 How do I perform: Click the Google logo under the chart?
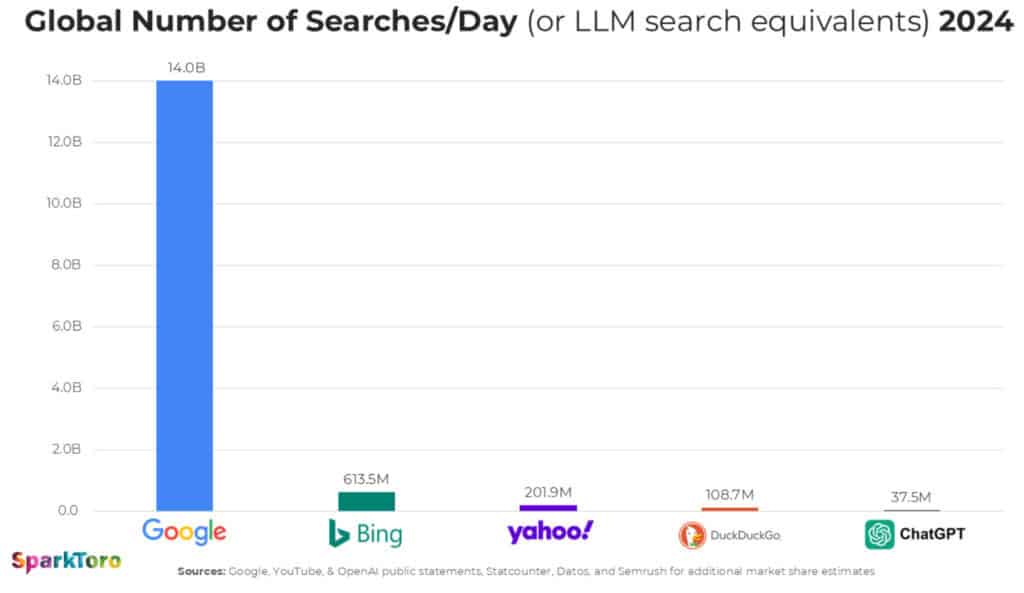tap(184, 531)
